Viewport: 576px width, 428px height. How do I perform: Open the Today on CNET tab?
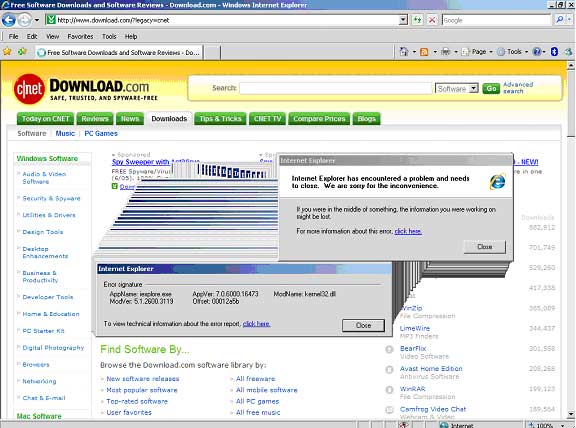pyautogui.click(x=46, y=119)
